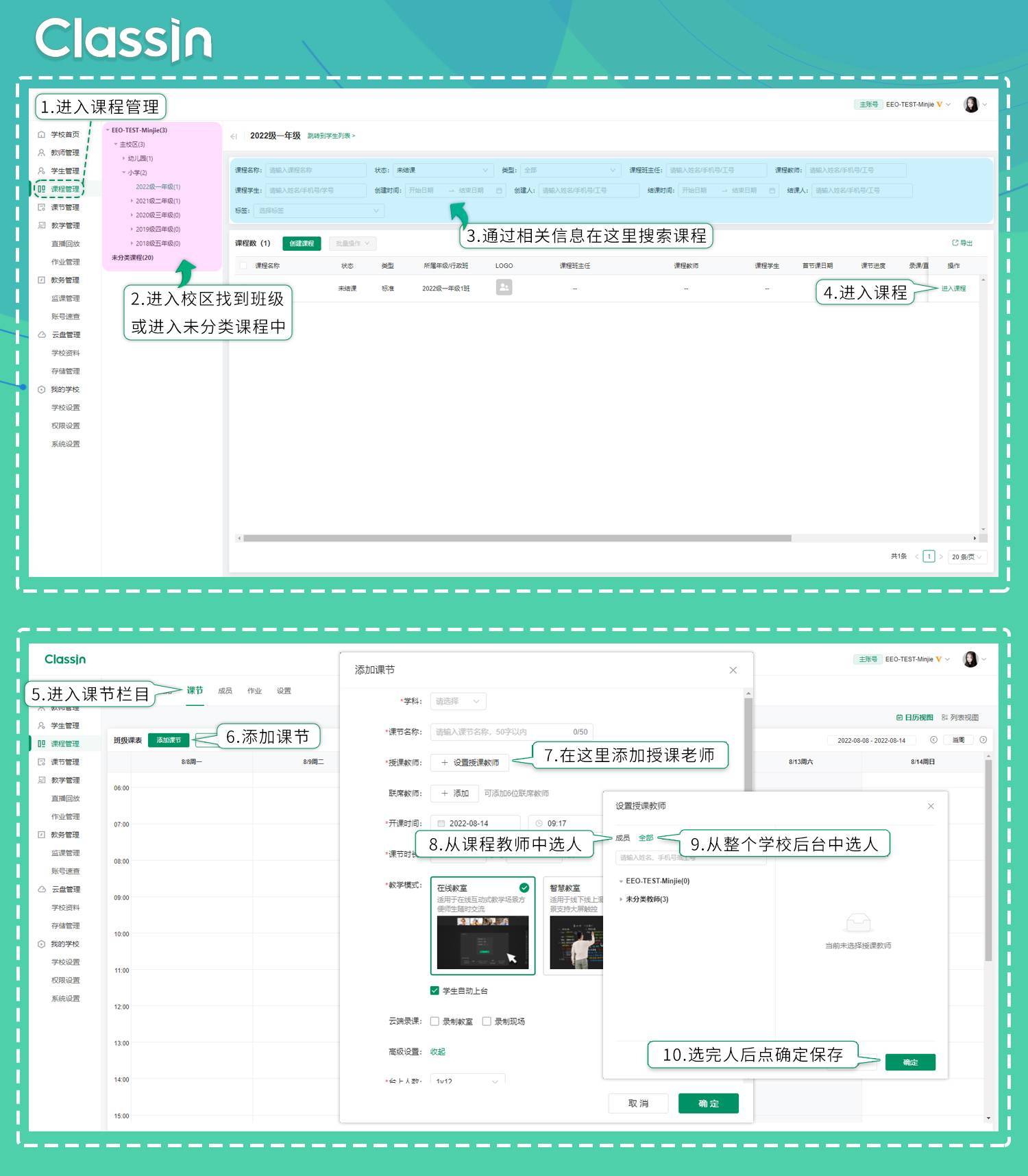Open 课节管理 icon in upper screenshot sidebar

(41, 207)
